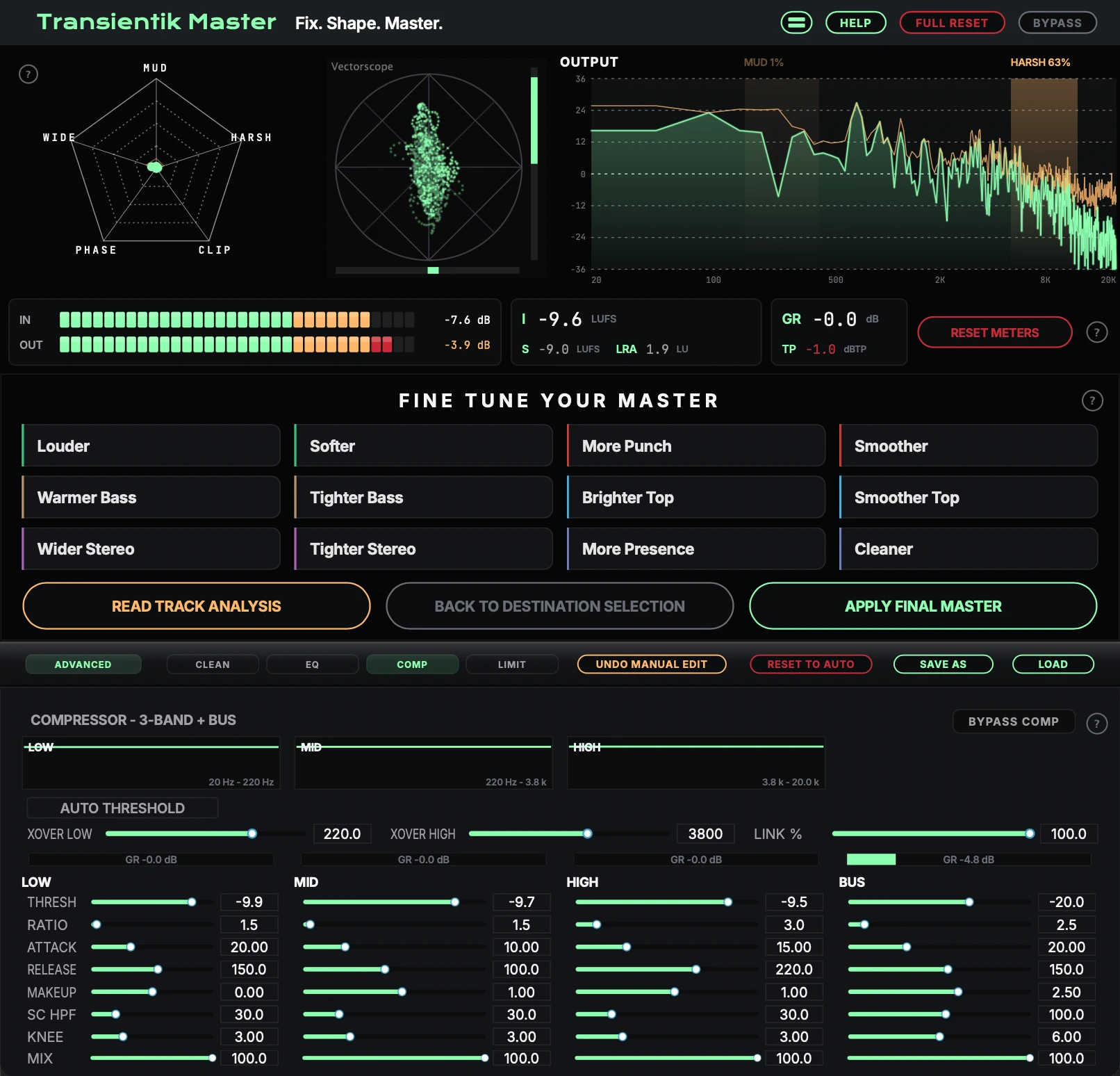Click XOVER LOW value field 220.0
Viewport: 1120px width, 1076px height.
342,833
